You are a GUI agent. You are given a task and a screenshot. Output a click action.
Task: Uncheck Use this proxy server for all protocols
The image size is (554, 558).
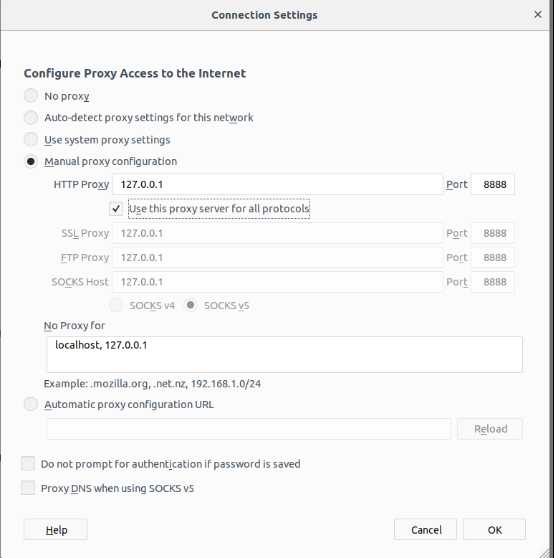[116, 209]
